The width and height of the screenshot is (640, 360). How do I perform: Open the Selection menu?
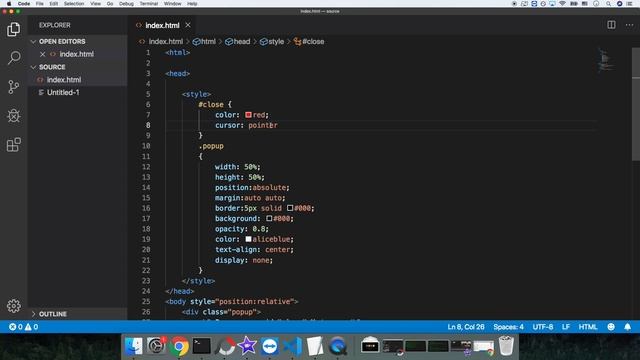pyautogui.click(x=74, y=4)
